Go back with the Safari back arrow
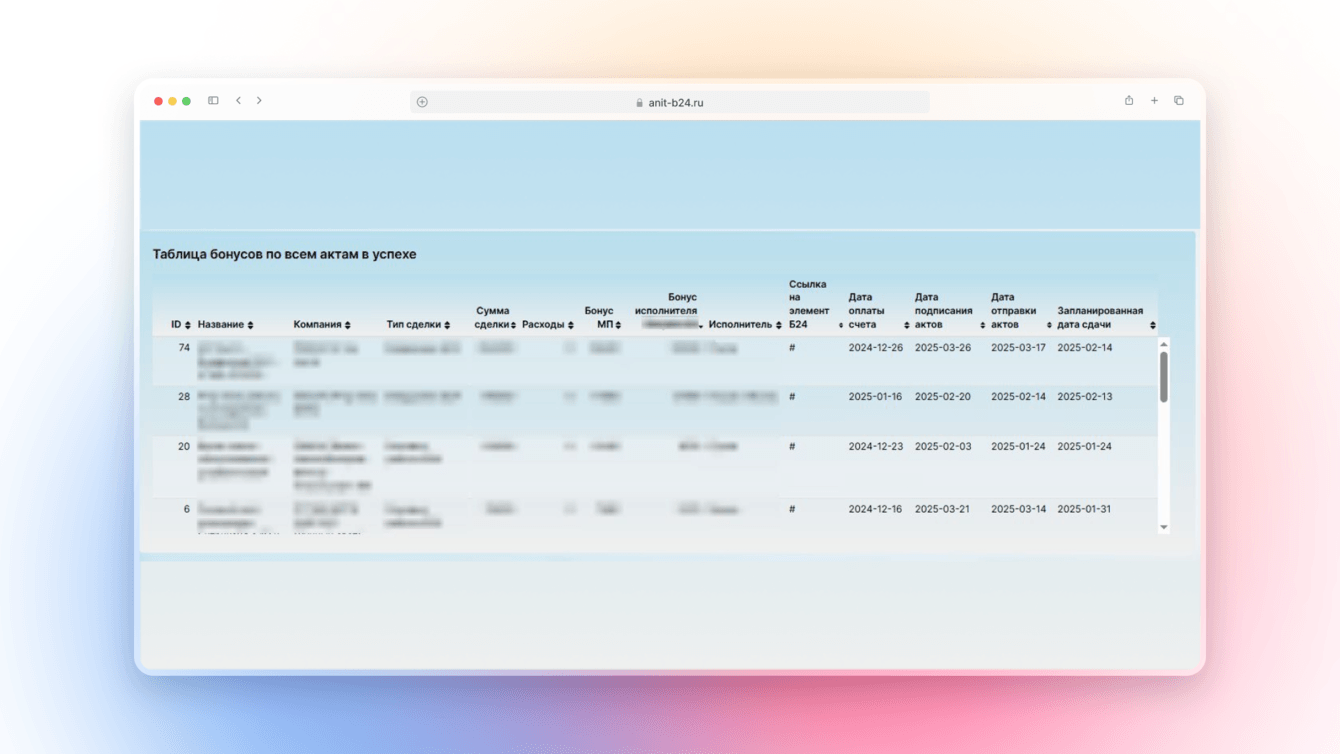 (x=238, y=101)
